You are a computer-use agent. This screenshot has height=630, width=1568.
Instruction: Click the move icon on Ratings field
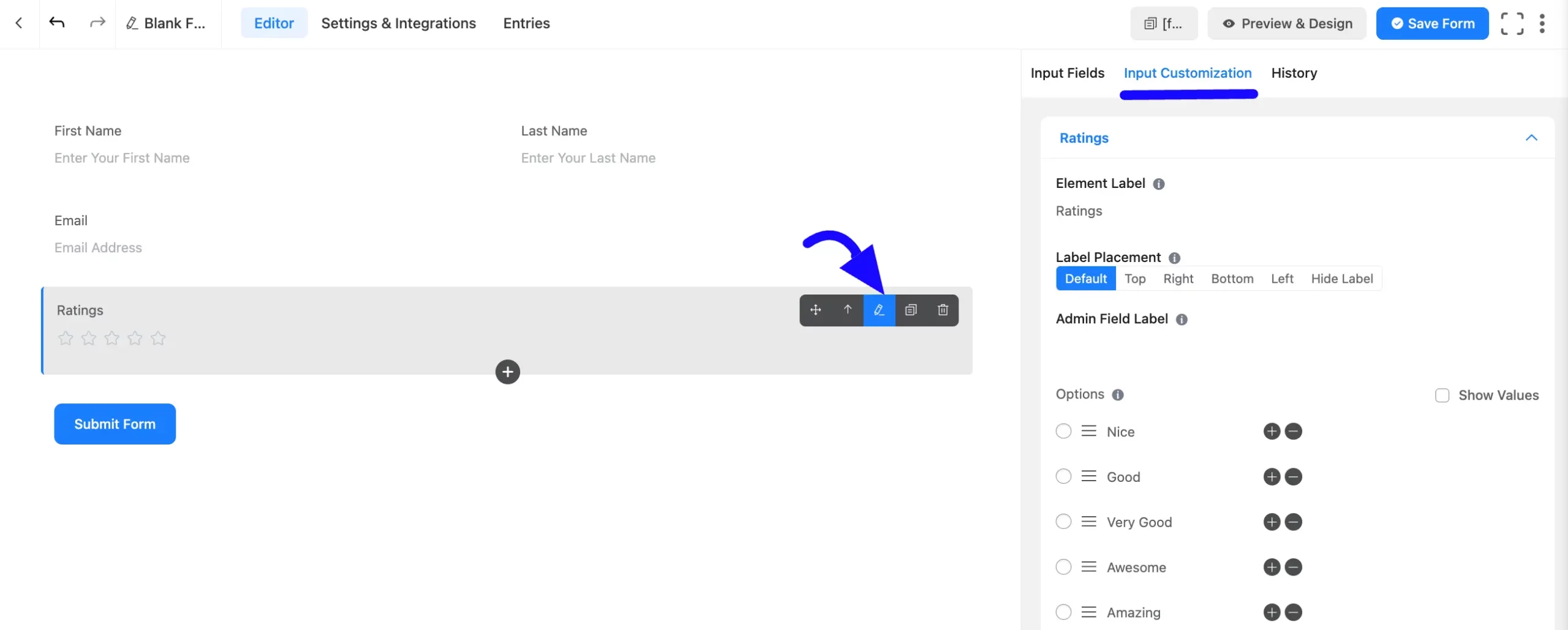click(815, 310)
